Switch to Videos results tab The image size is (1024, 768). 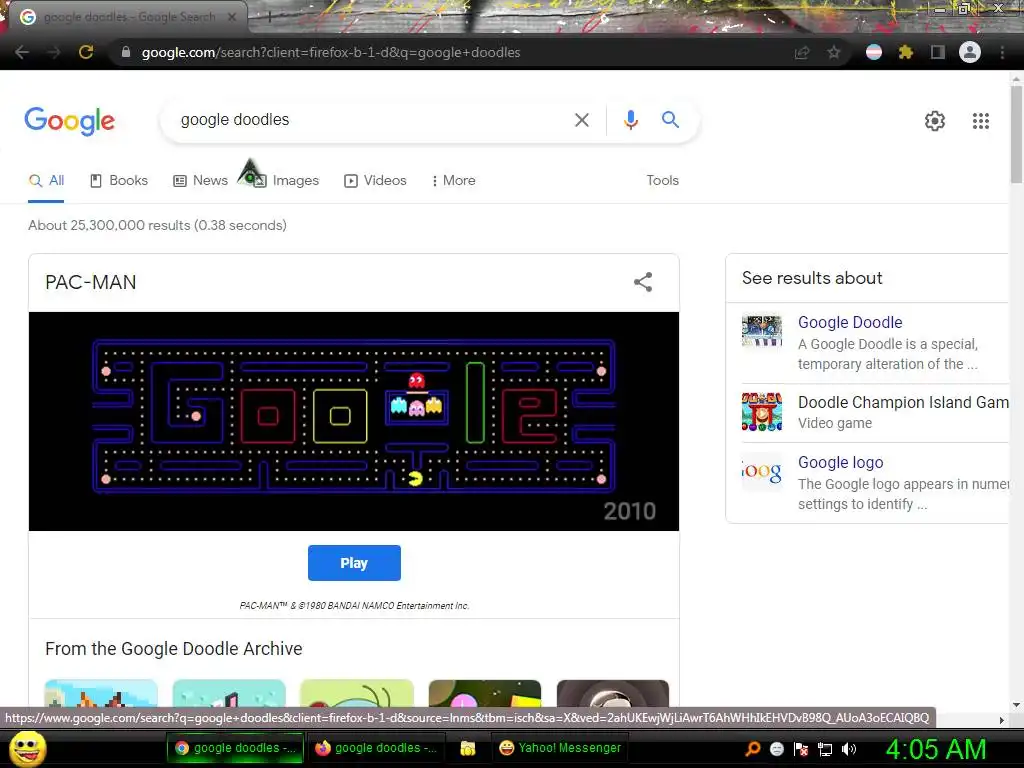point(376,180)
